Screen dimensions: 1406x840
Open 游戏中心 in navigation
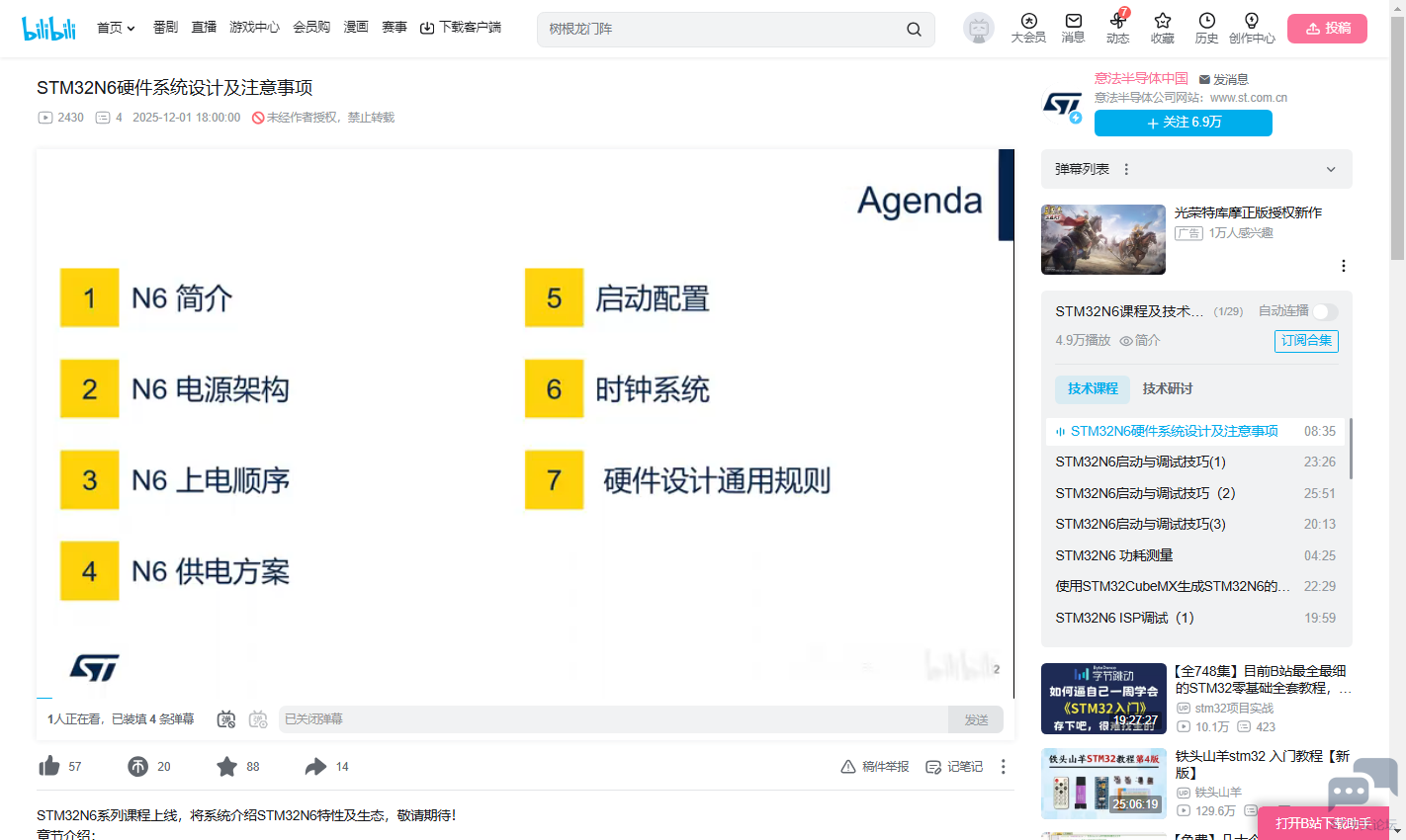pos(254,28)
